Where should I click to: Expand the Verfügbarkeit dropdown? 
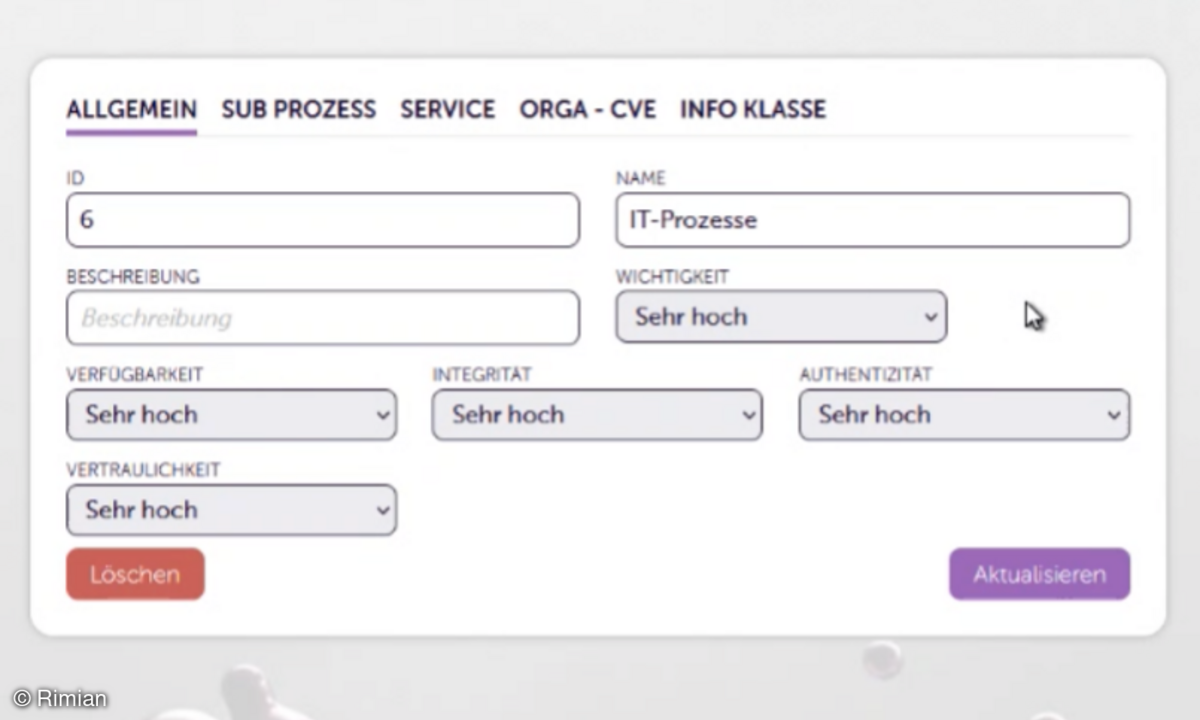coord(231,415)
